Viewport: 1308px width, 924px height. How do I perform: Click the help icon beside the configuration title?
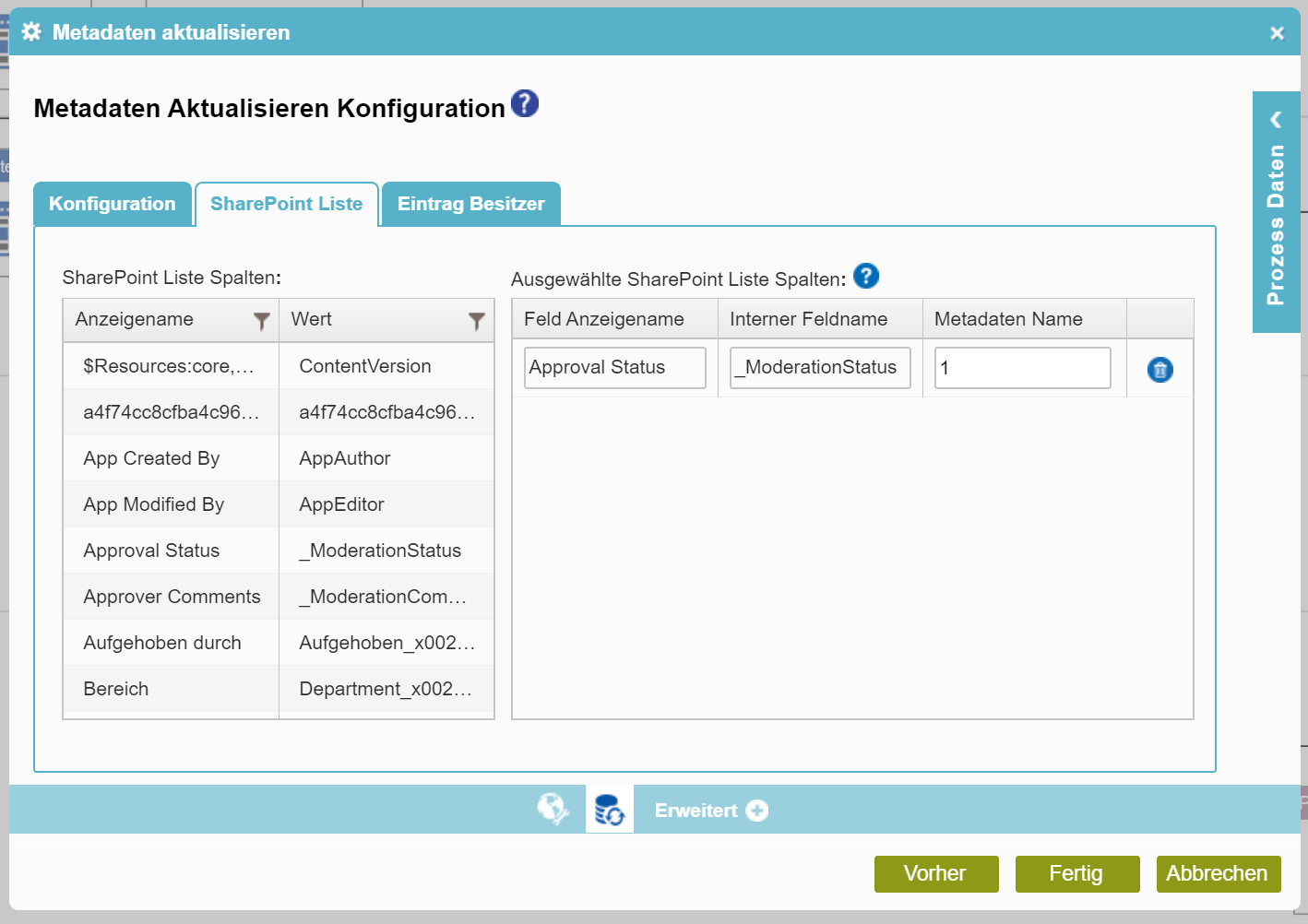tap(524, 104)
